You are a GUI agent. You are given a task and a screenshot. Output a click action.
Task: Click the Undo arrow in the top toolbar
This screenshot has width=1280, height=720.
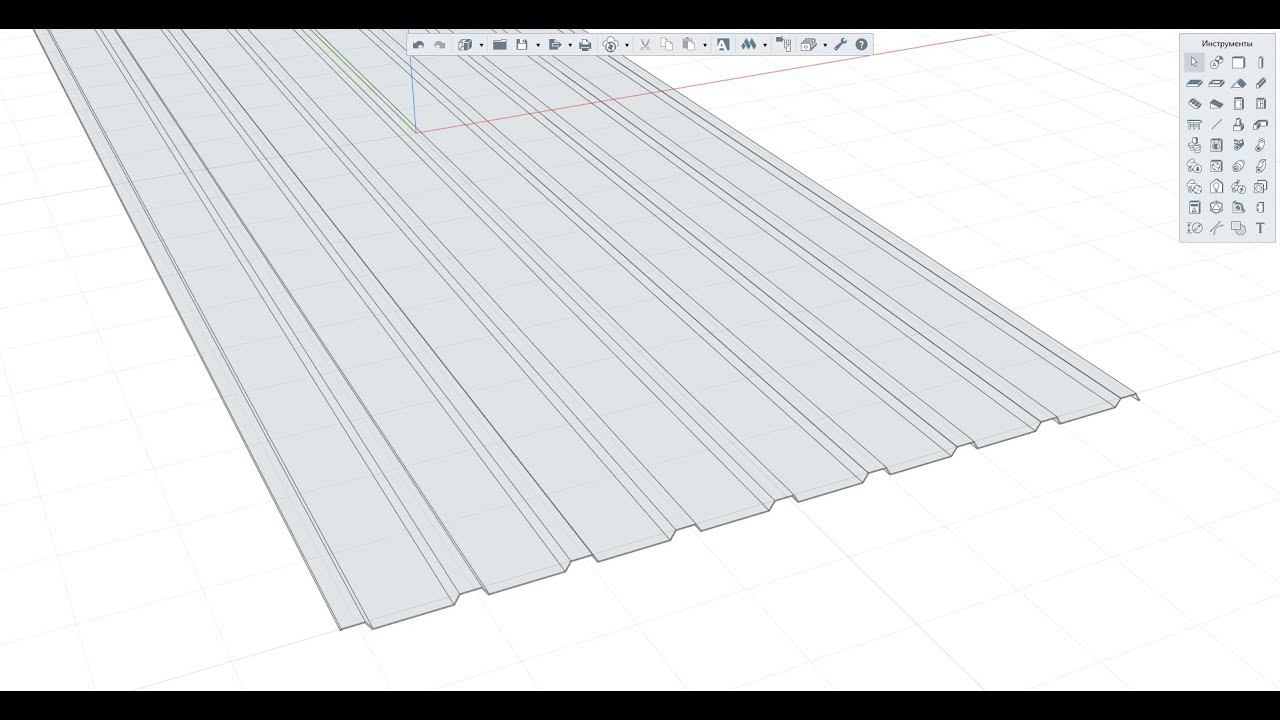tap(418, 45)
